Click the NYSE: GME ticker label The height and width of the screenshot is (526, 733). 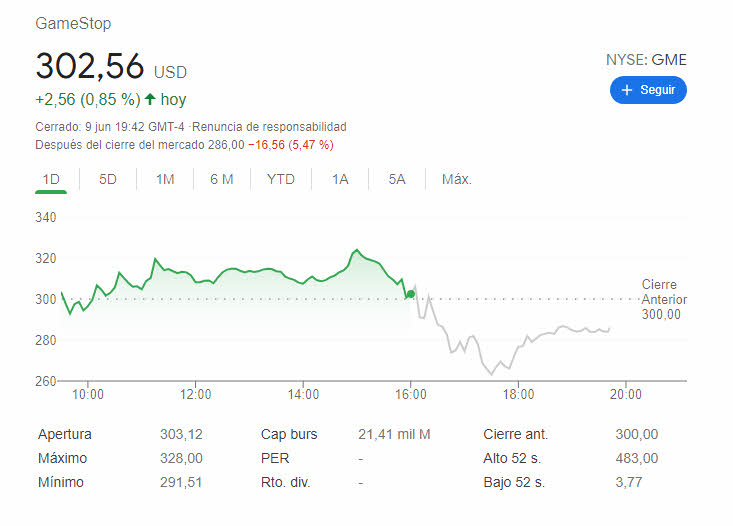pos(646,59)
